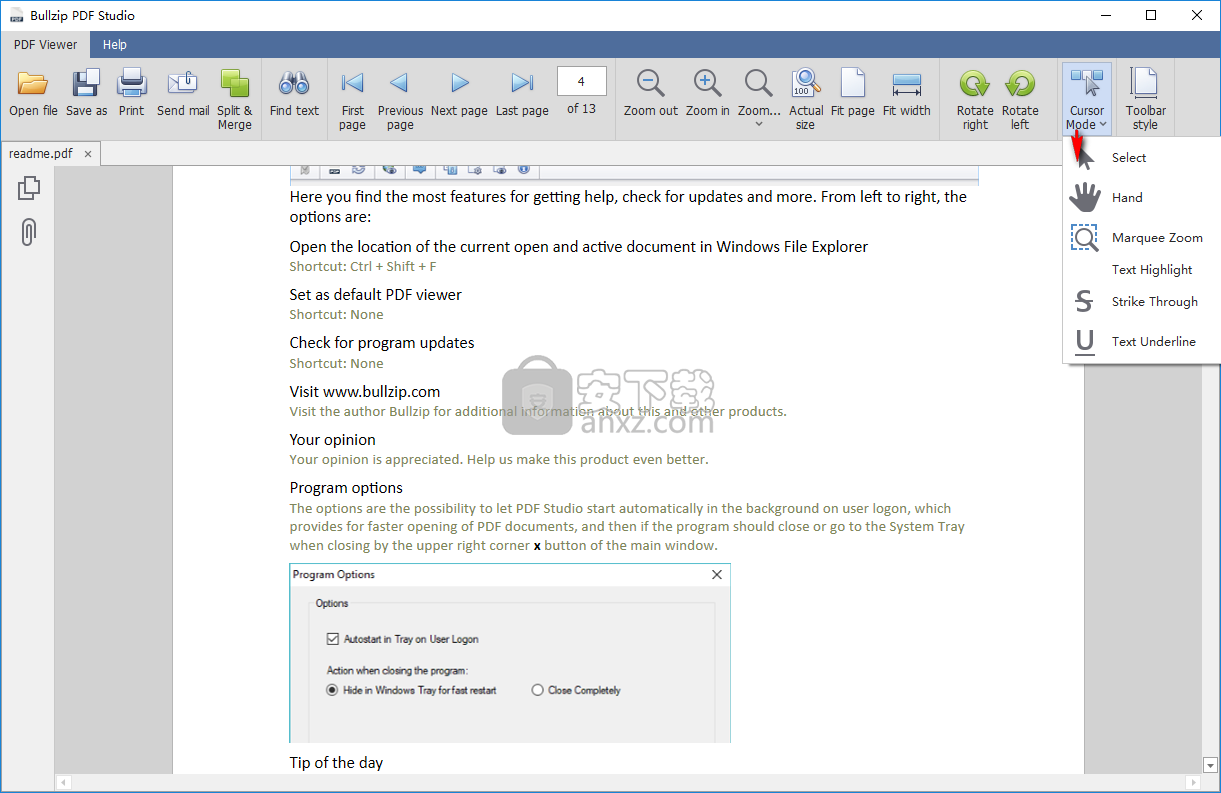Click the 'Check for program updates' heading
The width and height of the screenshot is (1221, 793).
[382, 343]
